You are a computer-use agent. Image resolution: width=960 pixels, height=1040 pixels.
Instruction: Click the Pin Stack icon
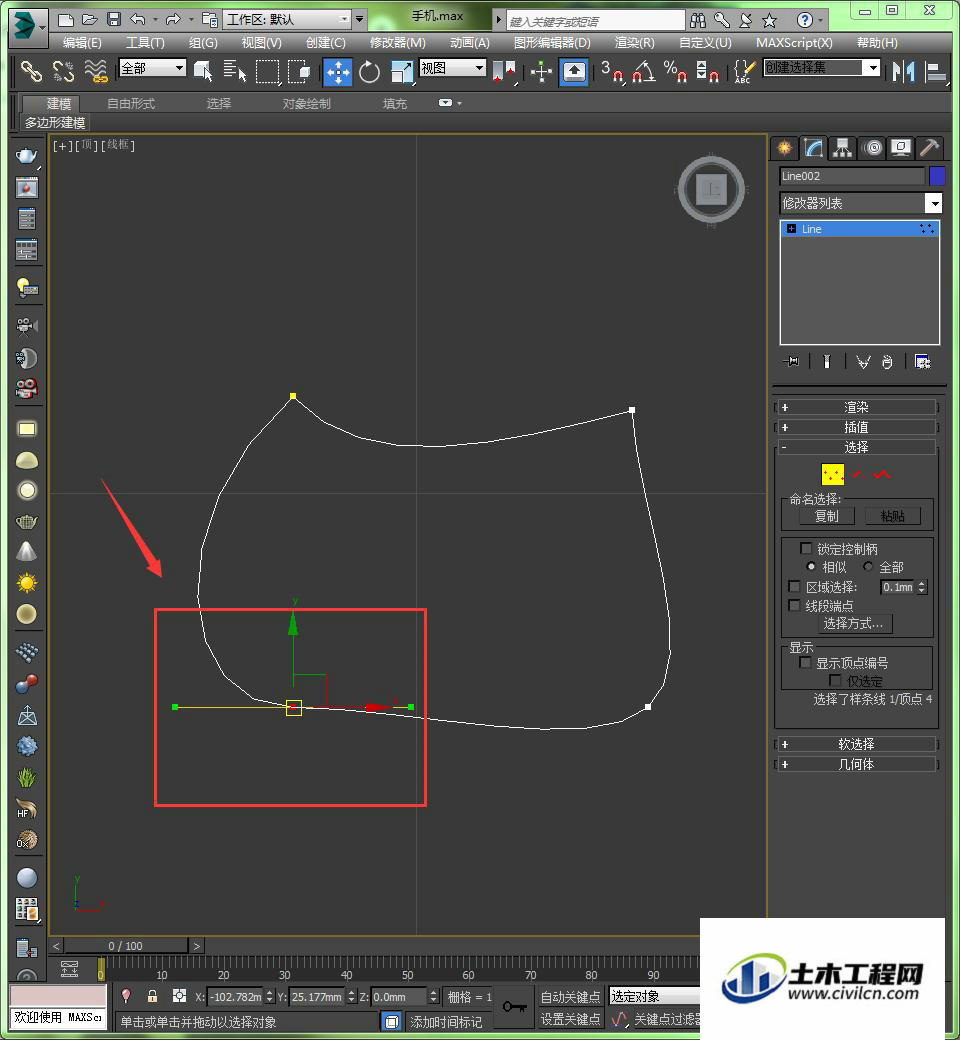coord(791,361)
